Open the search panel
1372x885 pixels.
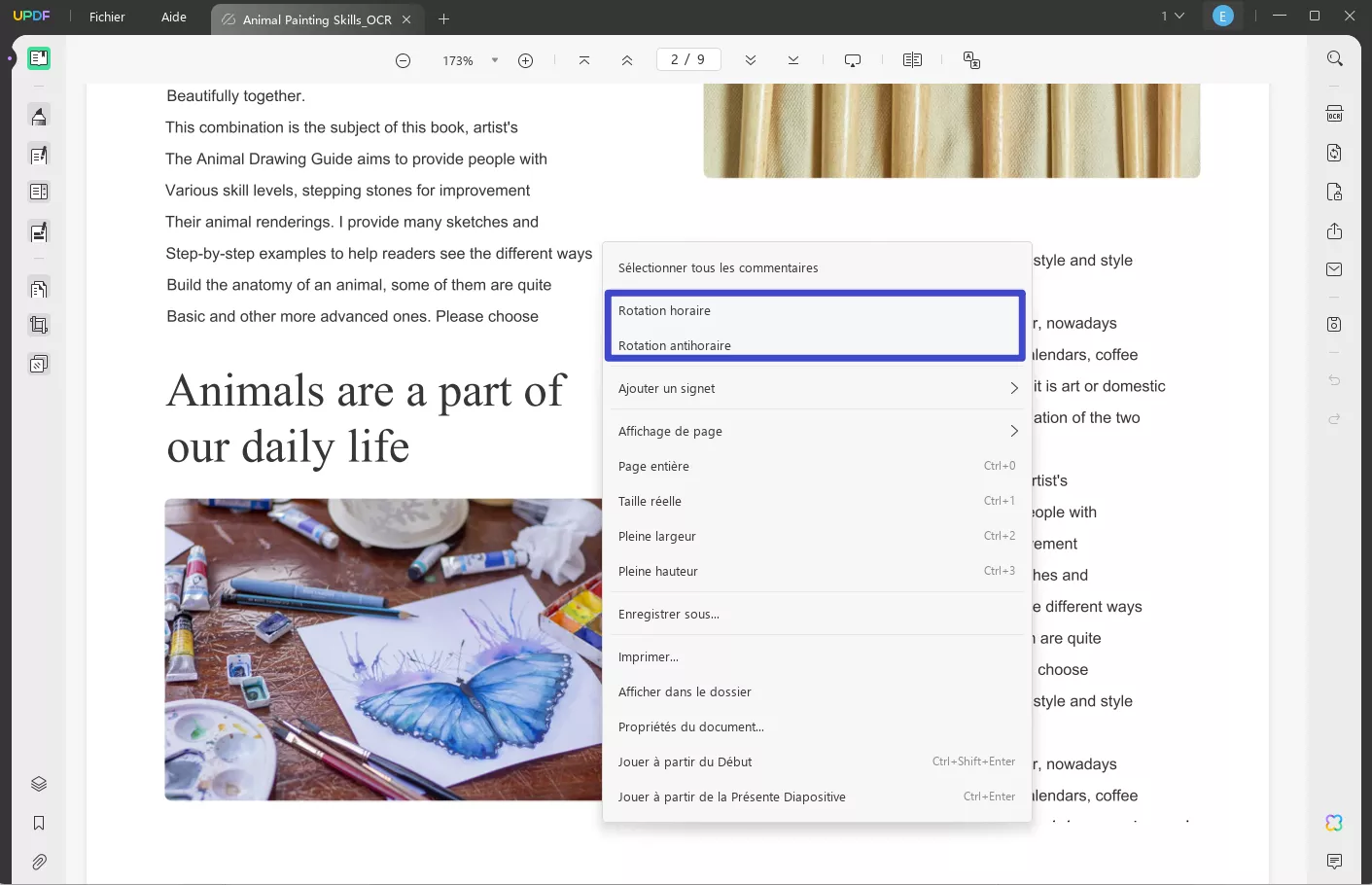[1334, 58]
